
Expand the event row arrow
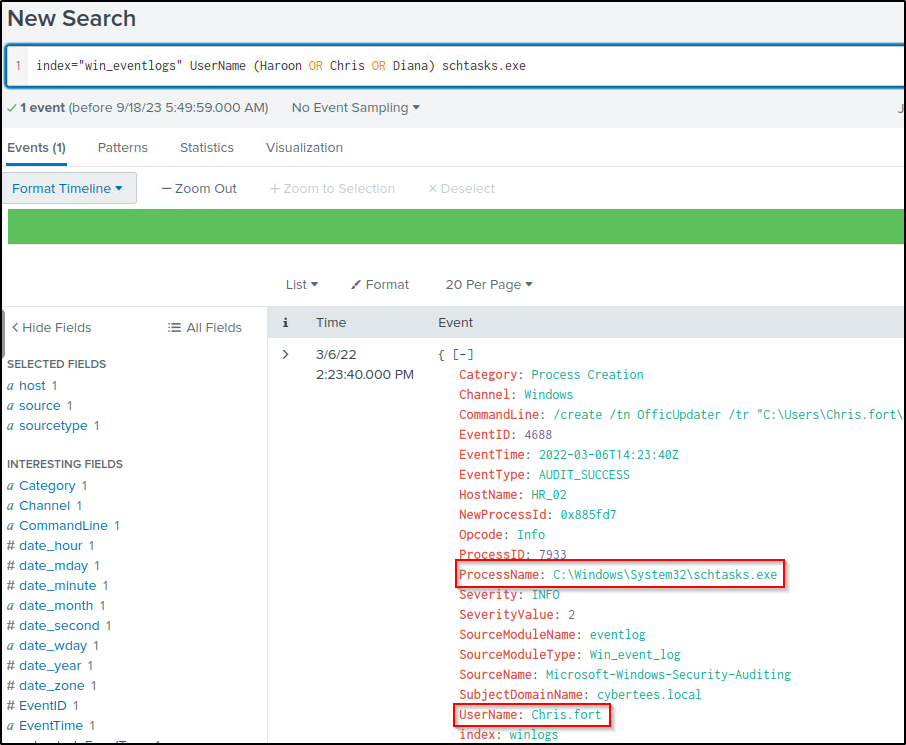click(x=285, y=354)
